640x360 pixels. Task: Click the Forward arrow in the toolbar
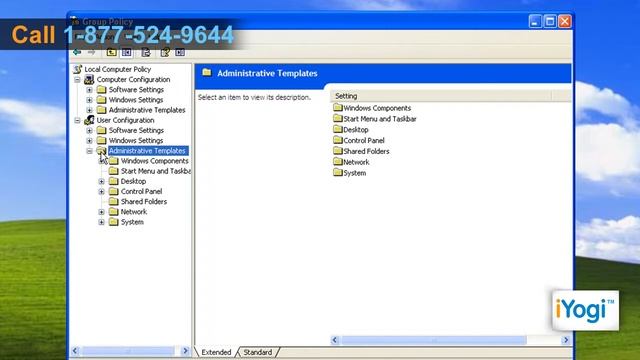tap(91, 52)
